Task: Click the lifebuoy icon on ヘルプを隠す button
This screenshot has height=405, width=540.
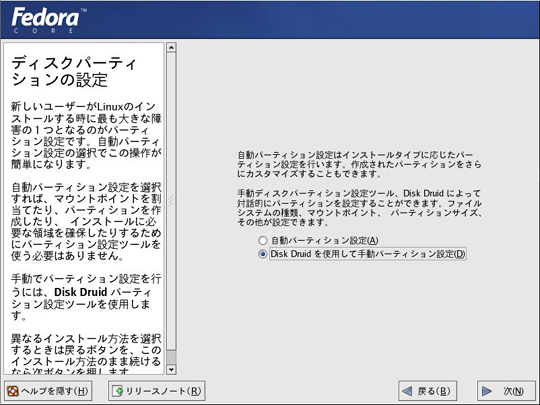Action: click(13, 391)
